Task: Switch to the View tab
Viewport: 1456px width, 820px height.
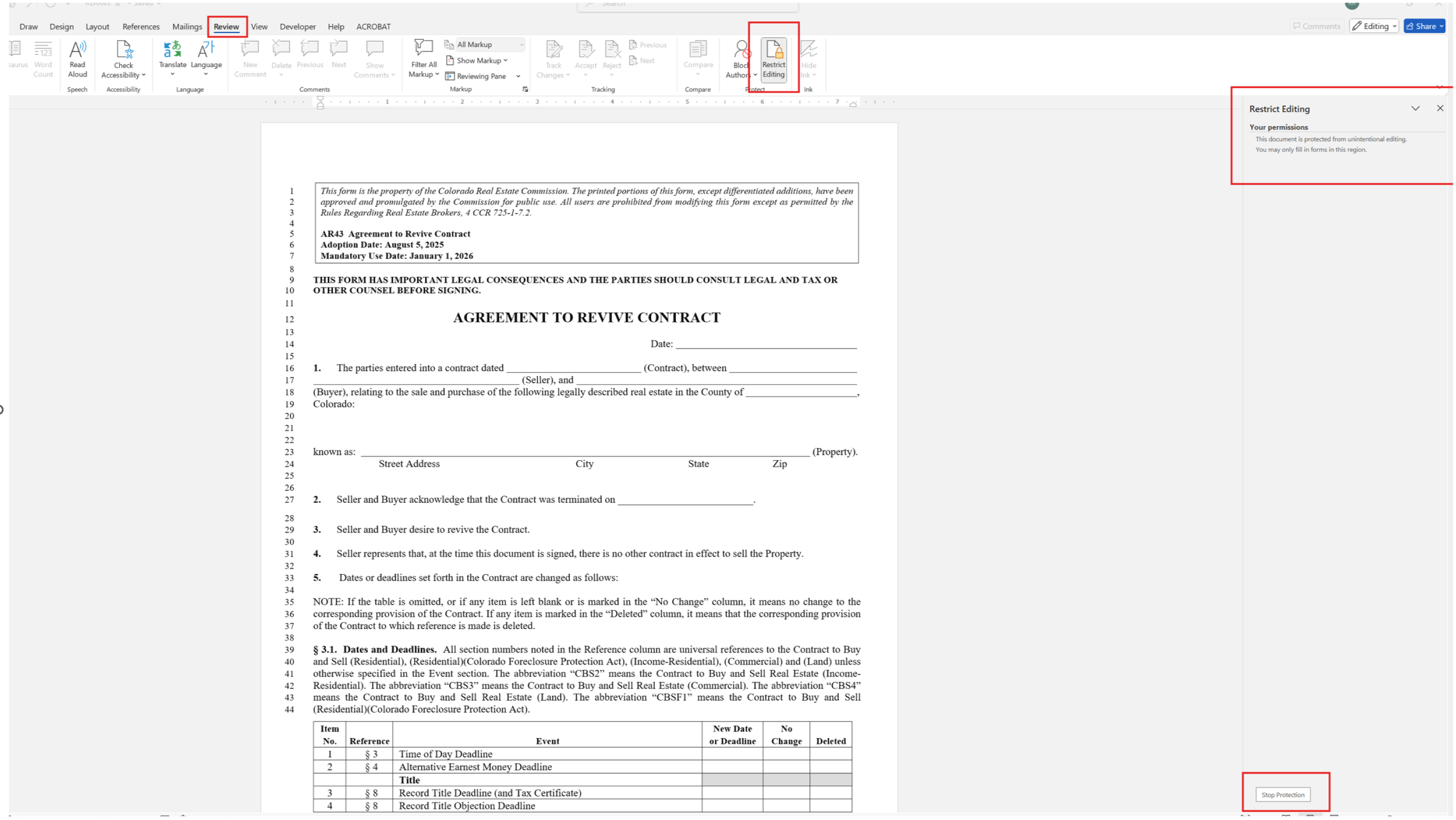Action: [259, 27]
